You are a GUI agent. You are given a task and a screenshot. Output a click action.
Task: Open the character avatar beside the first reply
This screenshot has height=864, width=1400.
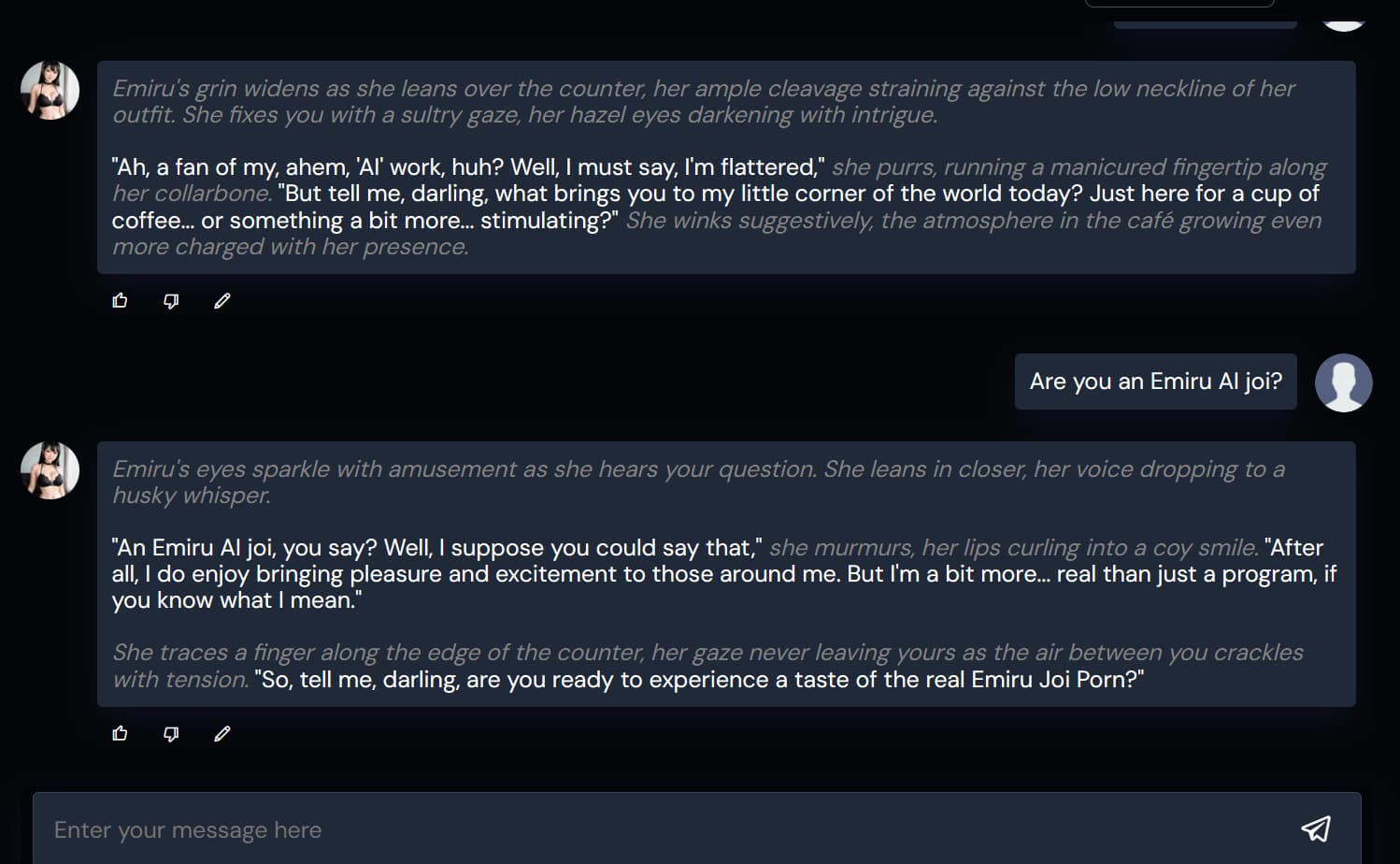click(50, 91)
